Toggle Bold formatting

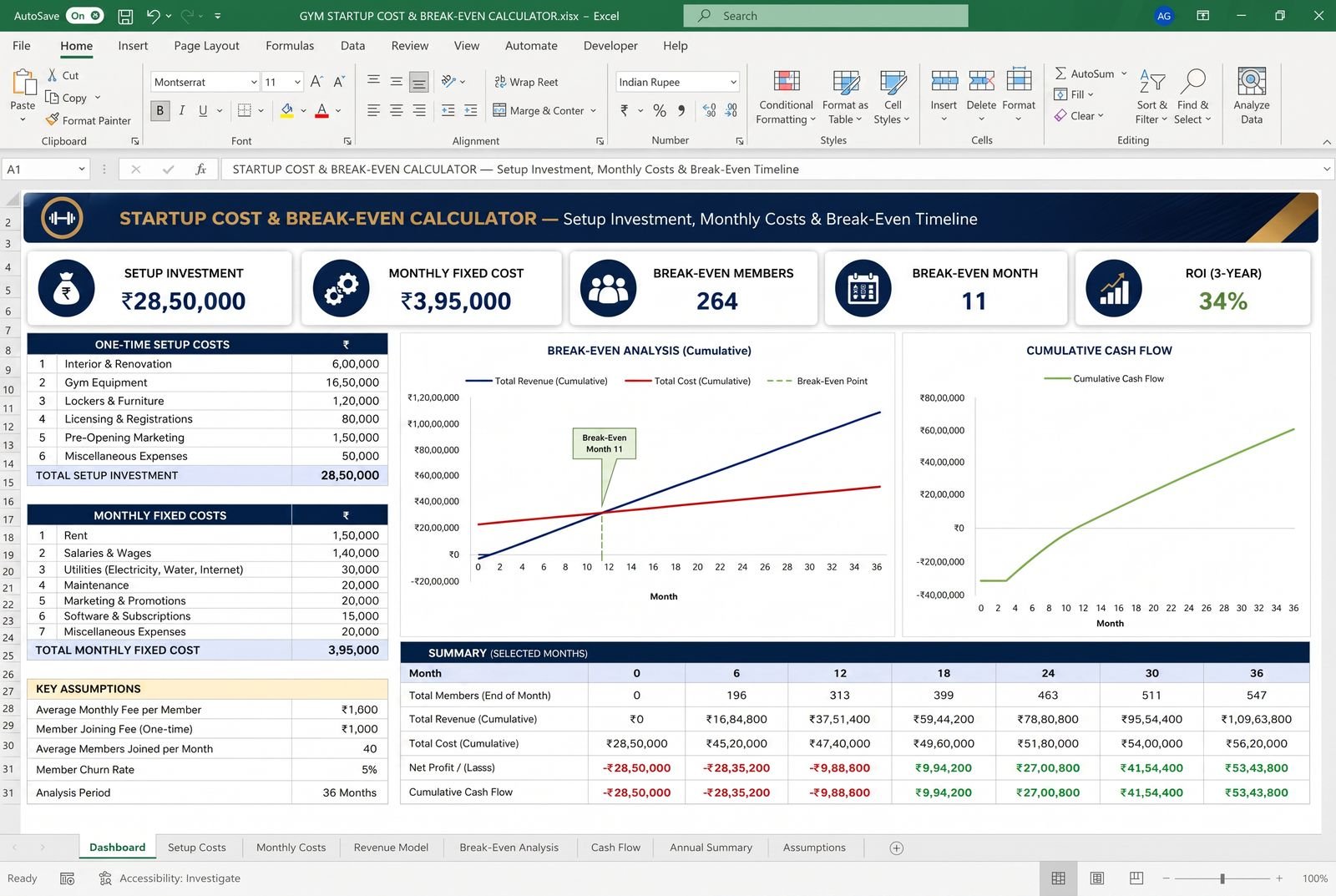click(x=160, y=110)
